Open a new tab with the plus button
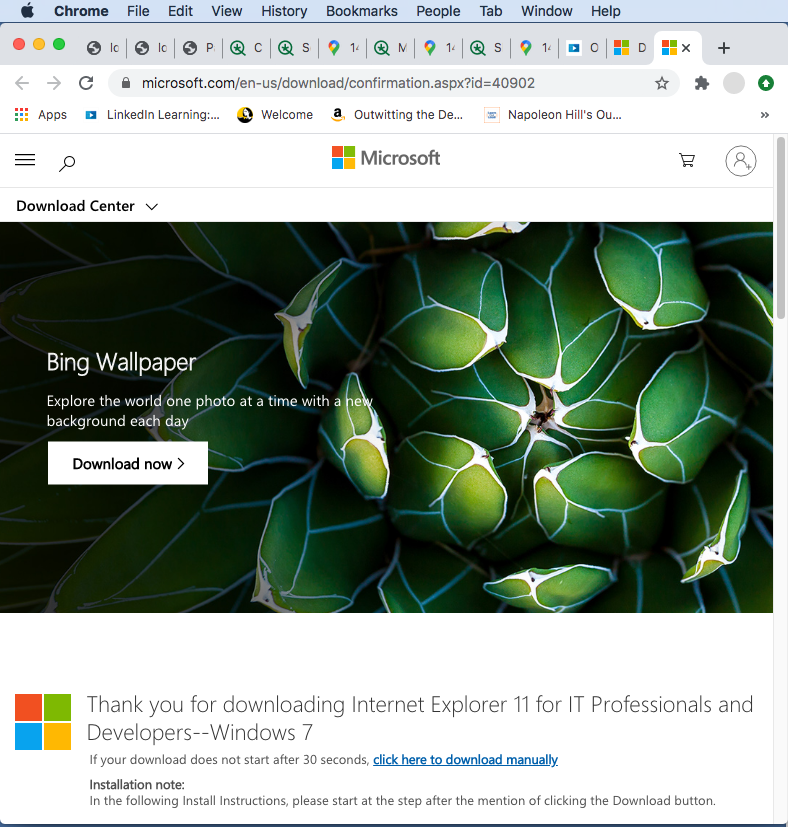The image size is (788, 827). (x=724, y=48)
